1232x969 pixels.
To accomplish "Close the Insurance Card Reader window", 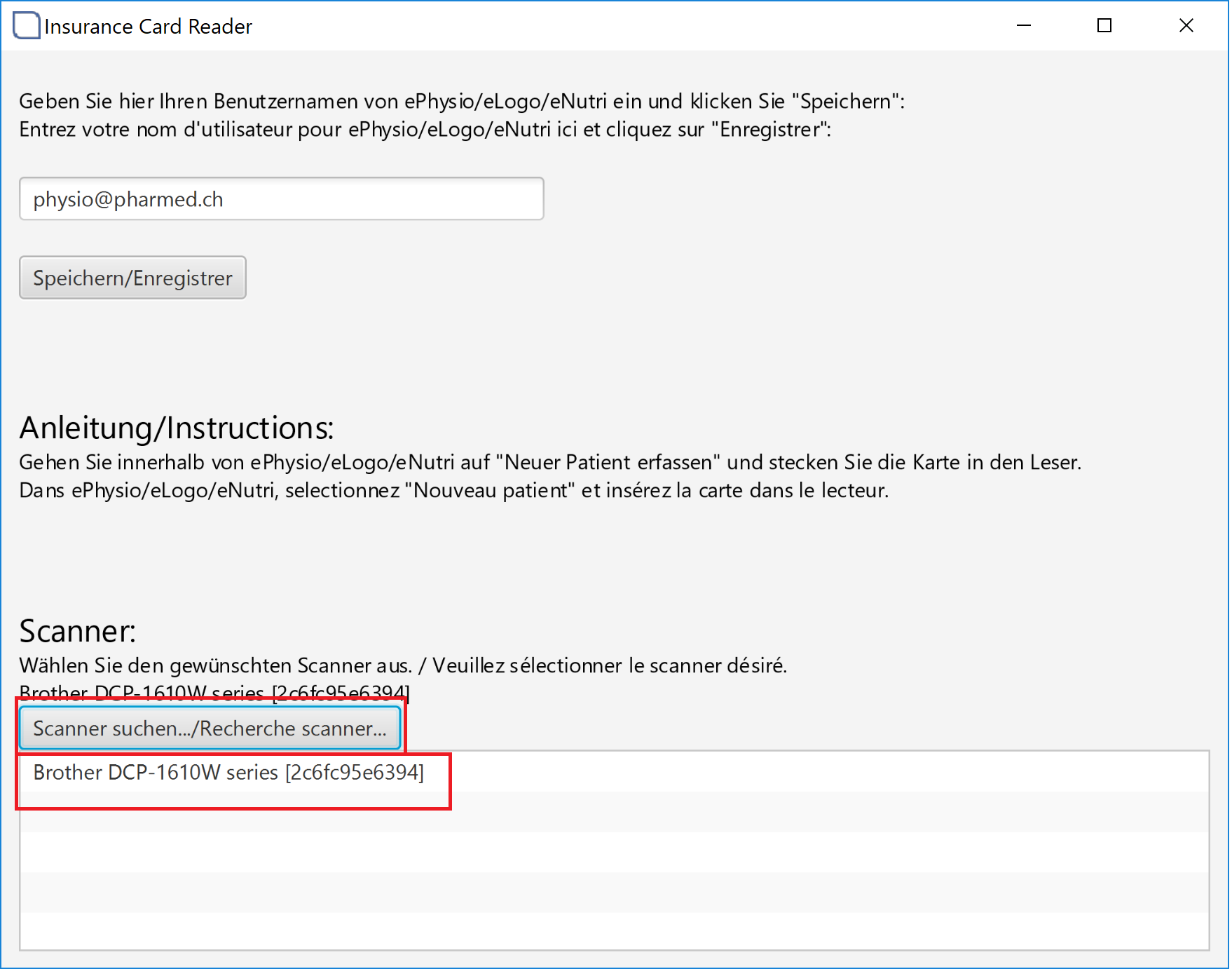I will 1186,26.
